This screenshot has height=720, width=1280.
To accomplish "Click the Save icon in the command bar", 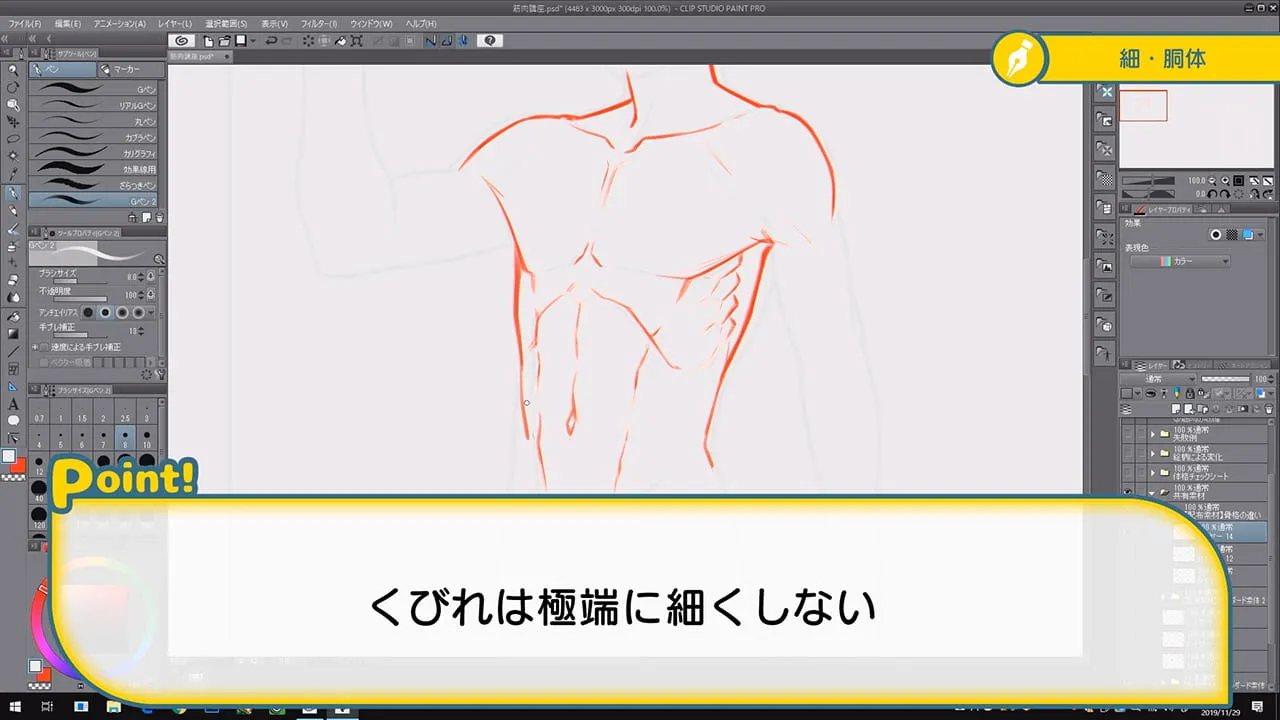I will pos(240,40).
